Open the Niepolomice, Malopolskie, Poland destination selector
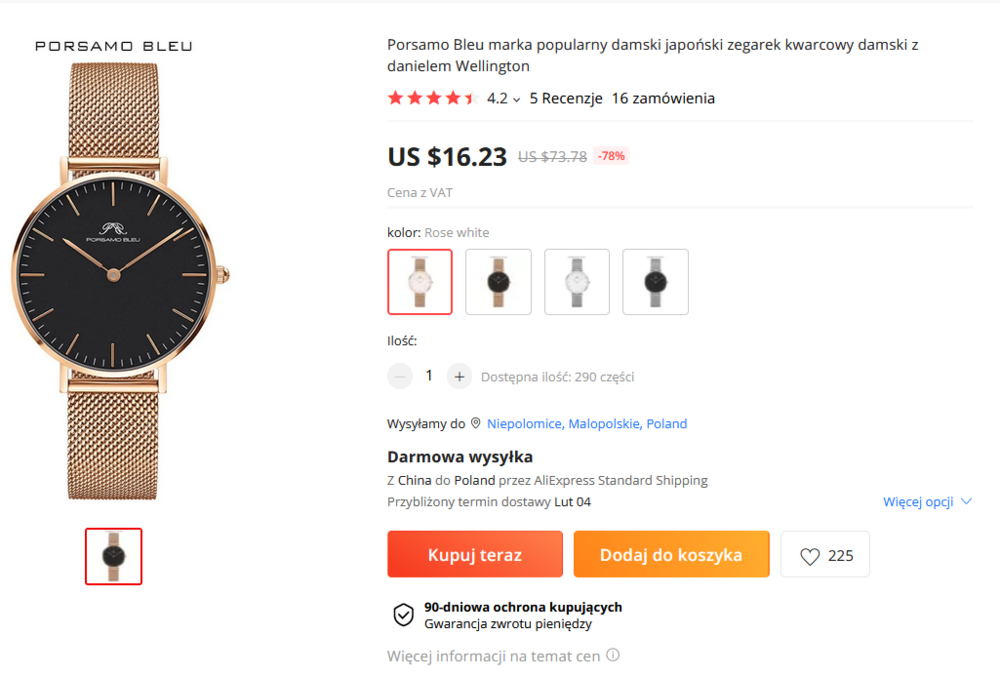1000x676 pixels. [587, 424]
